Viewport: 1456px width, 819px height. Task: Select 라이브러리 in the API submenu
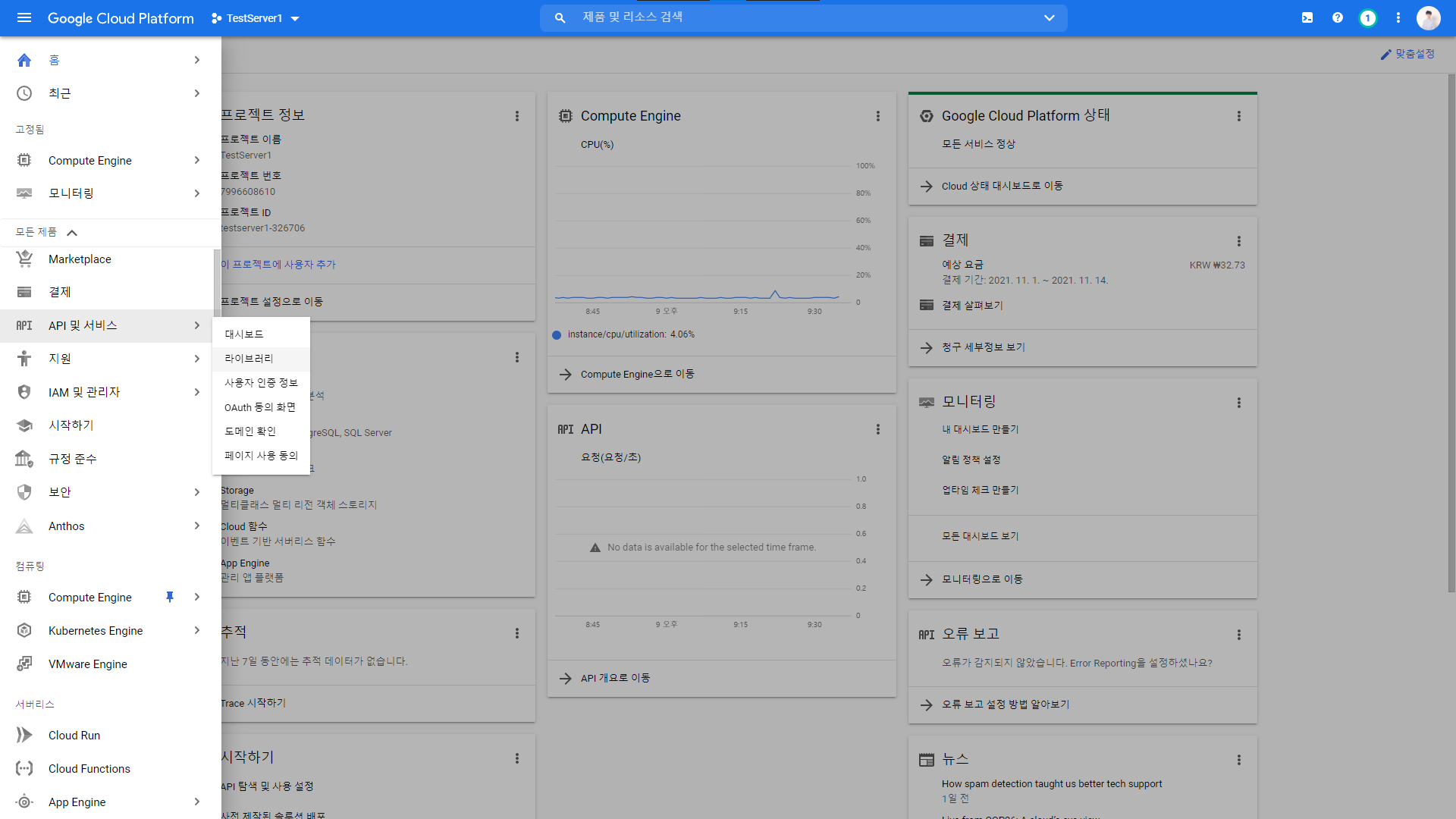249,359
